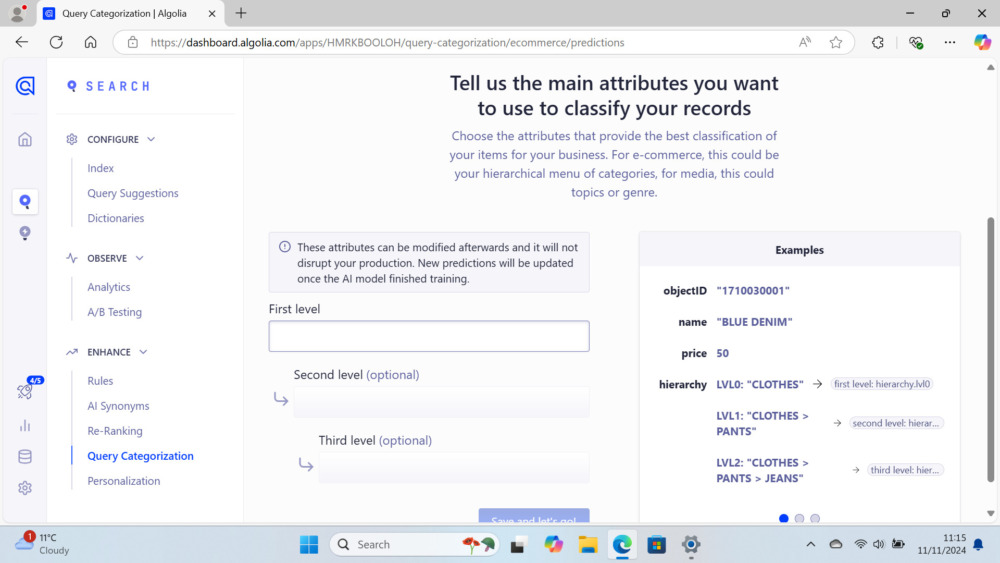
Task: Open the browser extensions puzzle icon
Action: [878, 42]
